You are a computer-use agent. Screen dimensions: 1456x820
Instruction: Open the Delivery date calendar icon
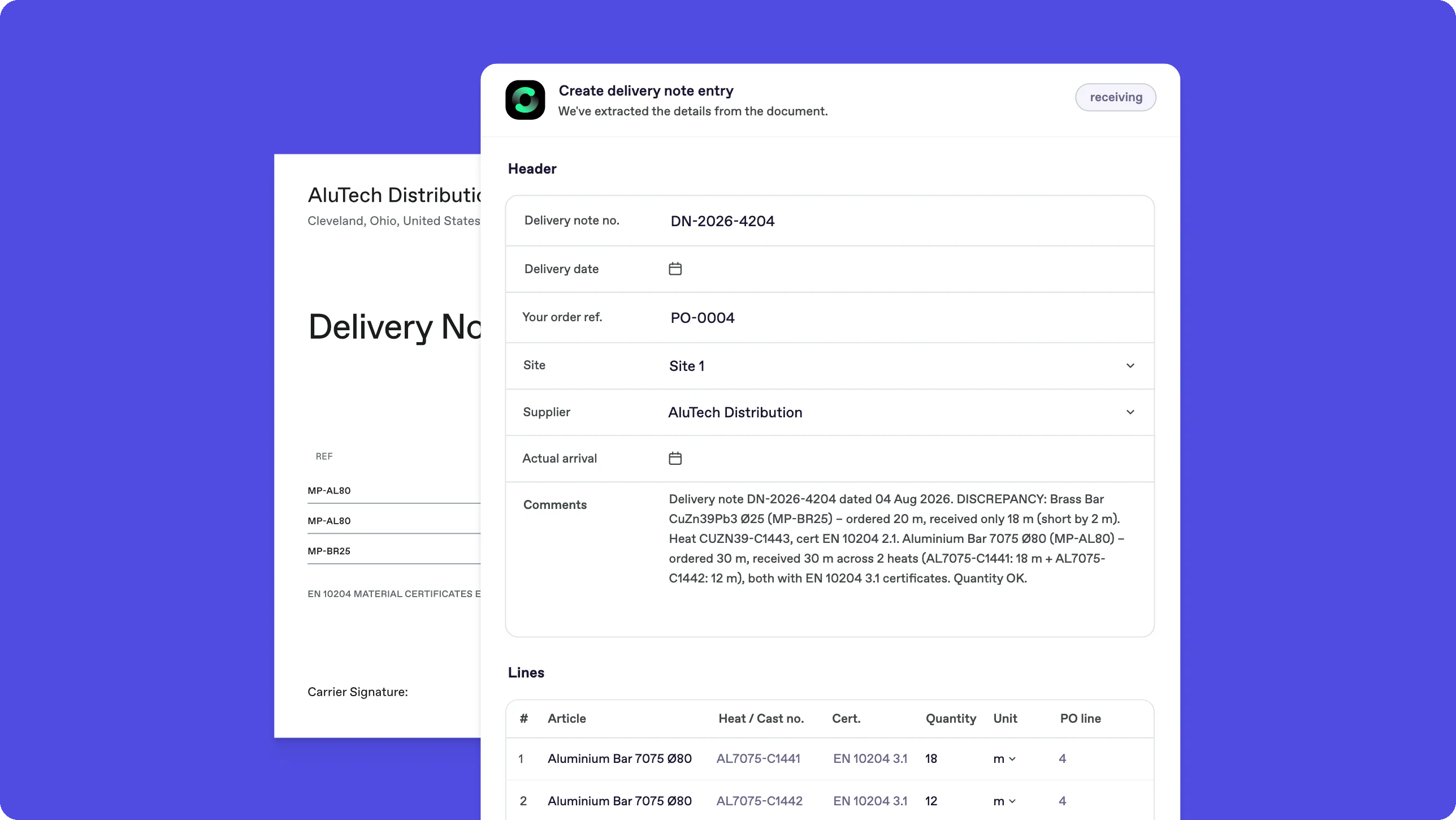click(x=675, y=269)
